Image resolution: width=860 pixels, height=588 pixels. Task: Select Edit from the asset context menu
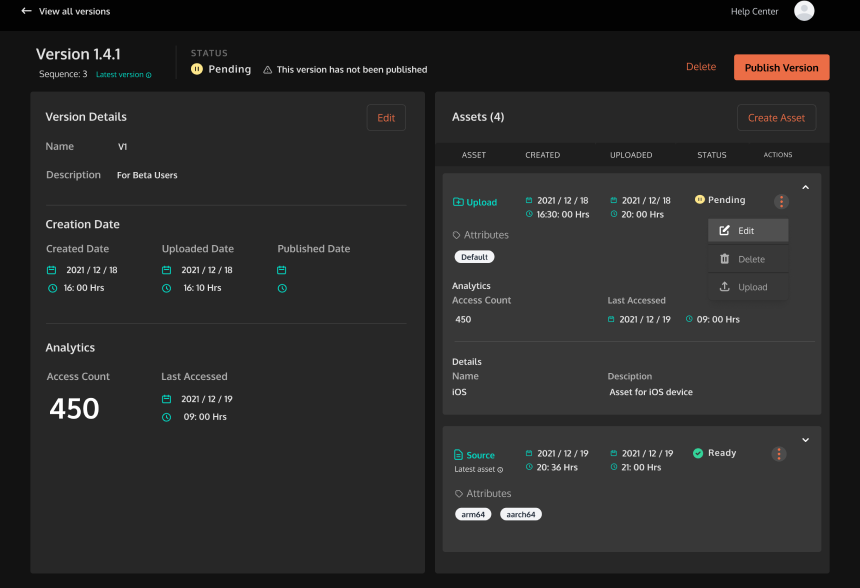pos(747,231)
